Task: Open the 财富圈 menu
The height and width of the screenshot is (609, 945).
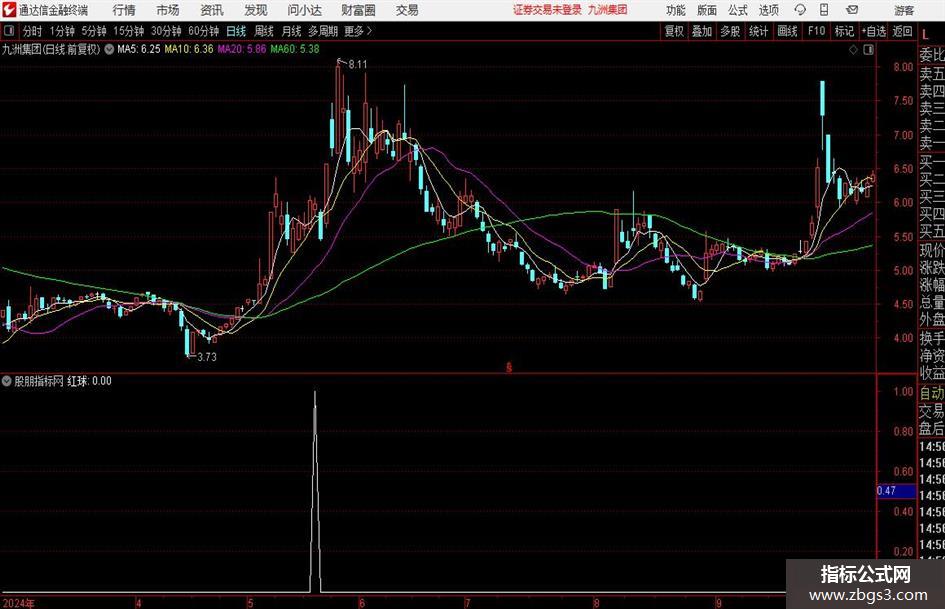Action: point(358,10)
